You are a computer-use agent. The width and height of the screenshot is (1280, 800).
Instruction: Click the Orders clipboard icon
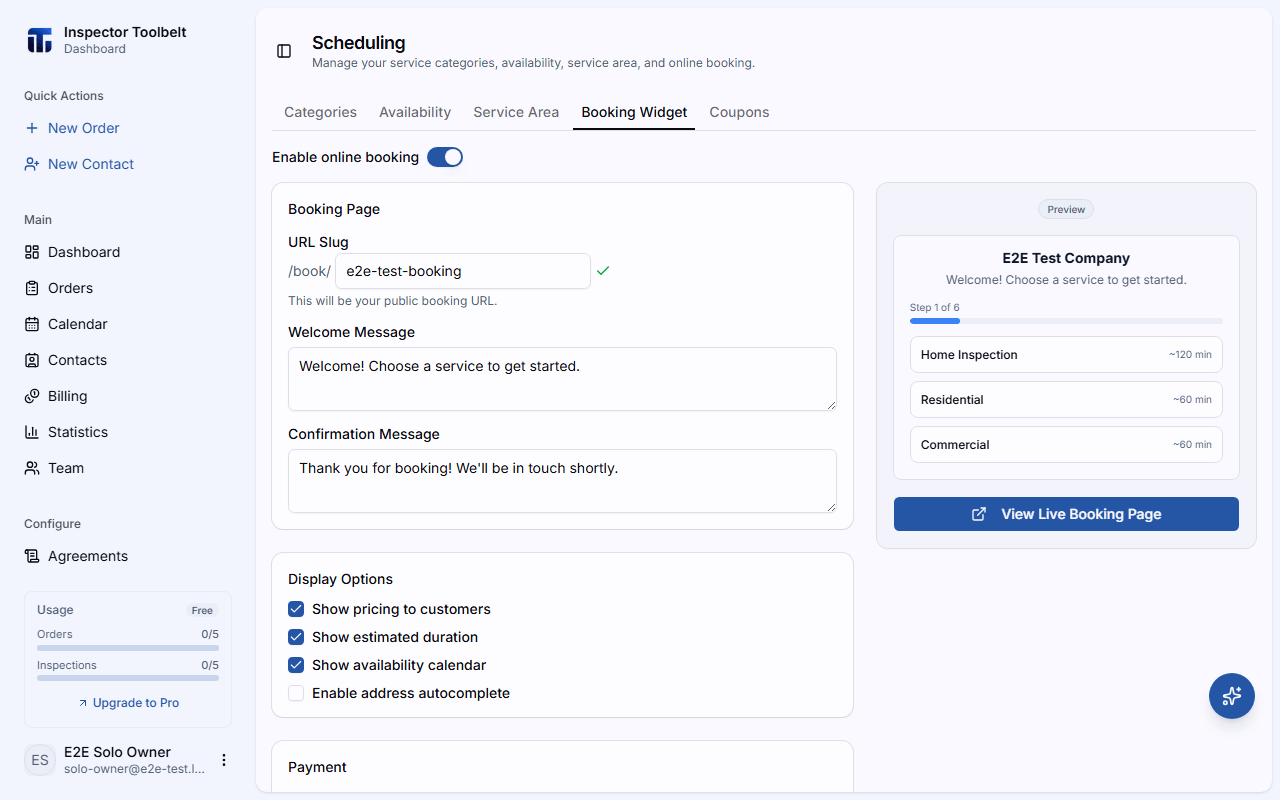pos(32,288)
